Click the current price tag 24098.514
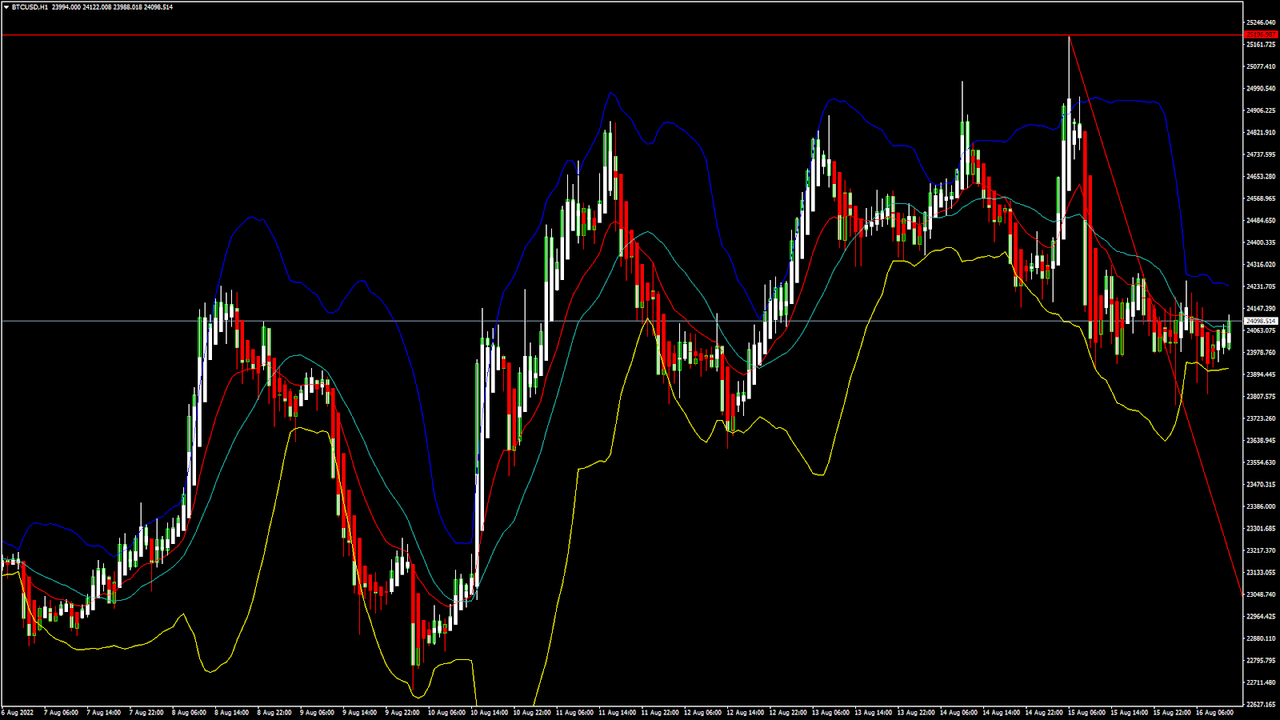 pos(1260,321)
